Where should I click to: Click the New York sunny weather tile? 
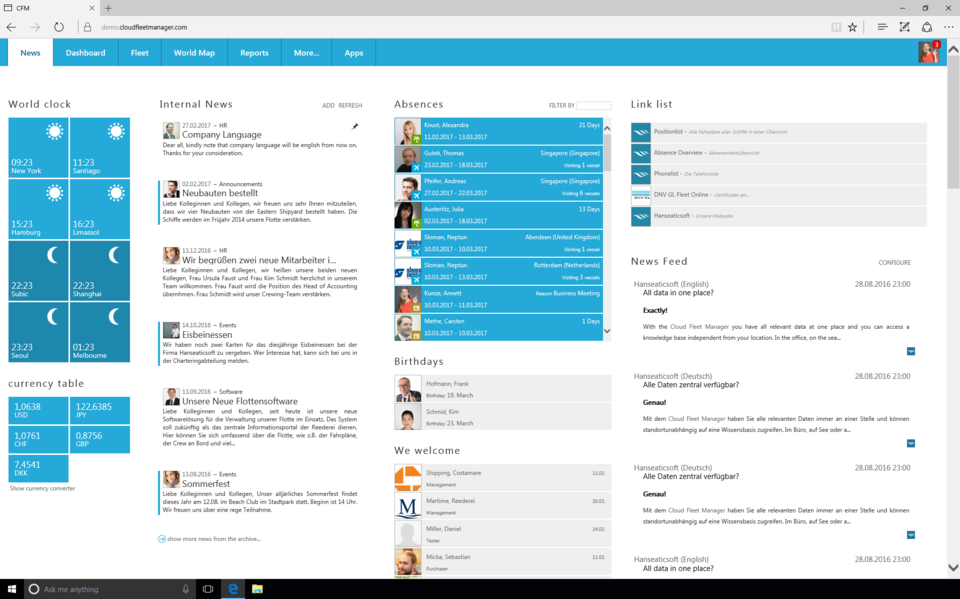tap(38, 147)
